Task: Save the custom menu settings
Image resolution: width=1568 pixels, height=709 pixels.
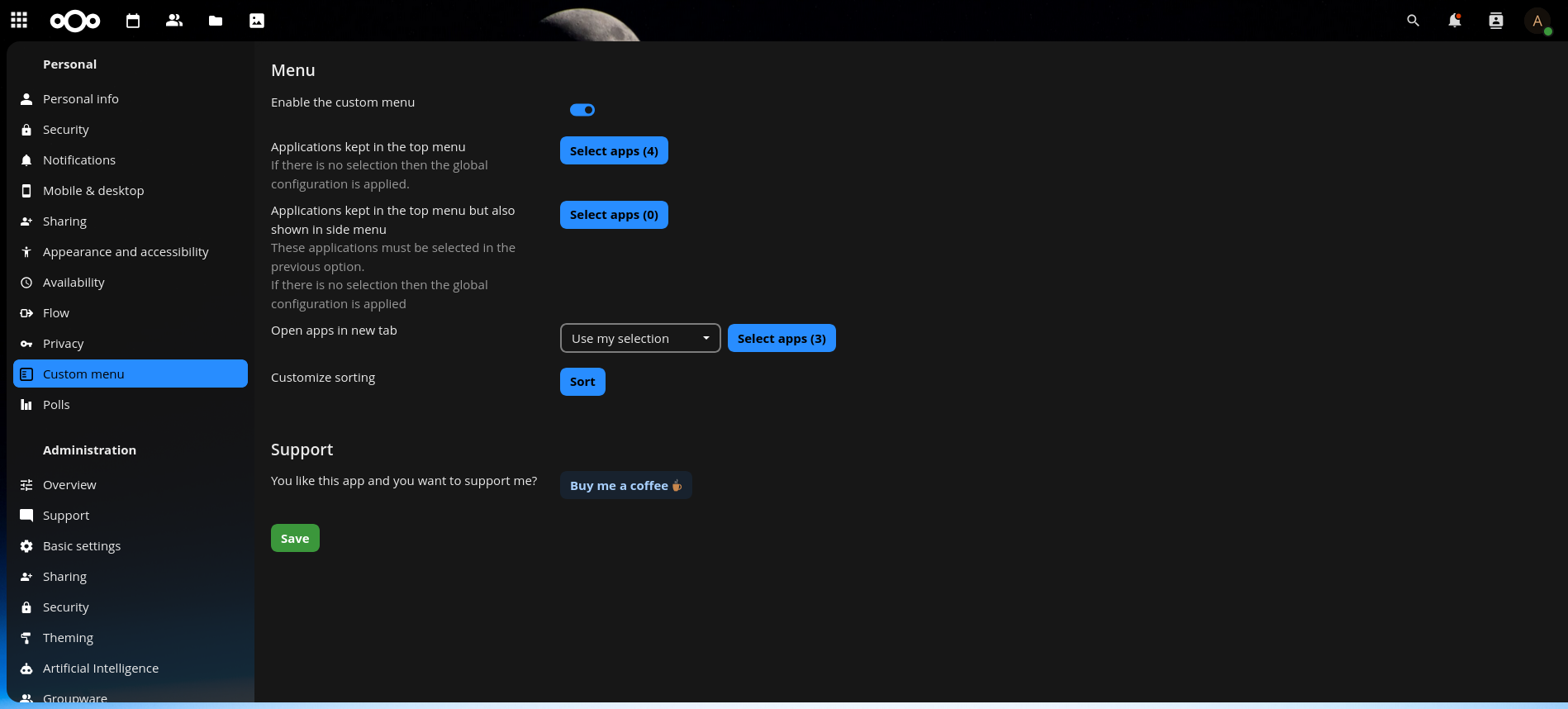Action: (x=295, y=538)
